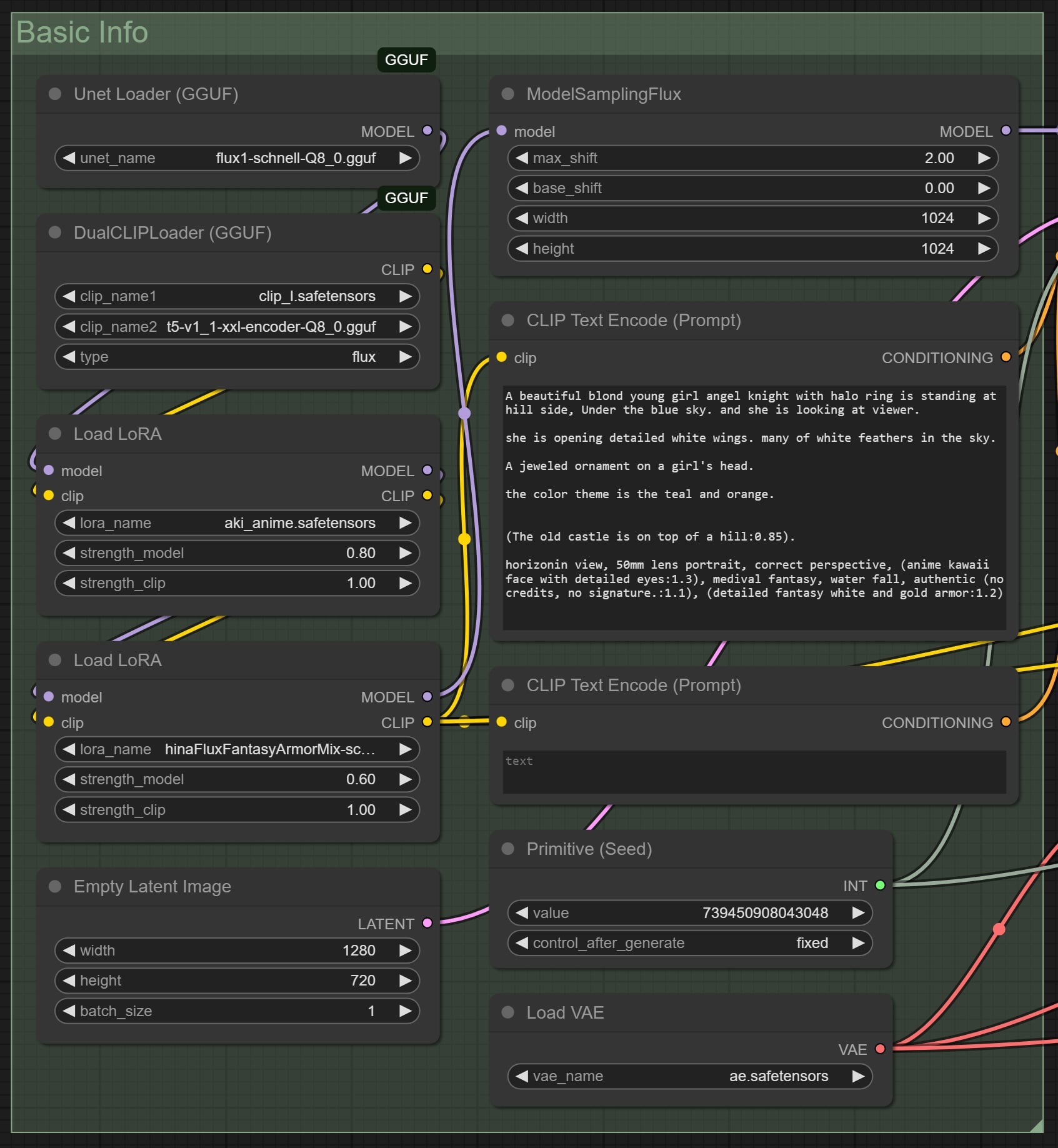Screen dimensions: 1058x1148
Task: Collapse the ModelSamplingFlux node dot
Action: tap(508, 94)
